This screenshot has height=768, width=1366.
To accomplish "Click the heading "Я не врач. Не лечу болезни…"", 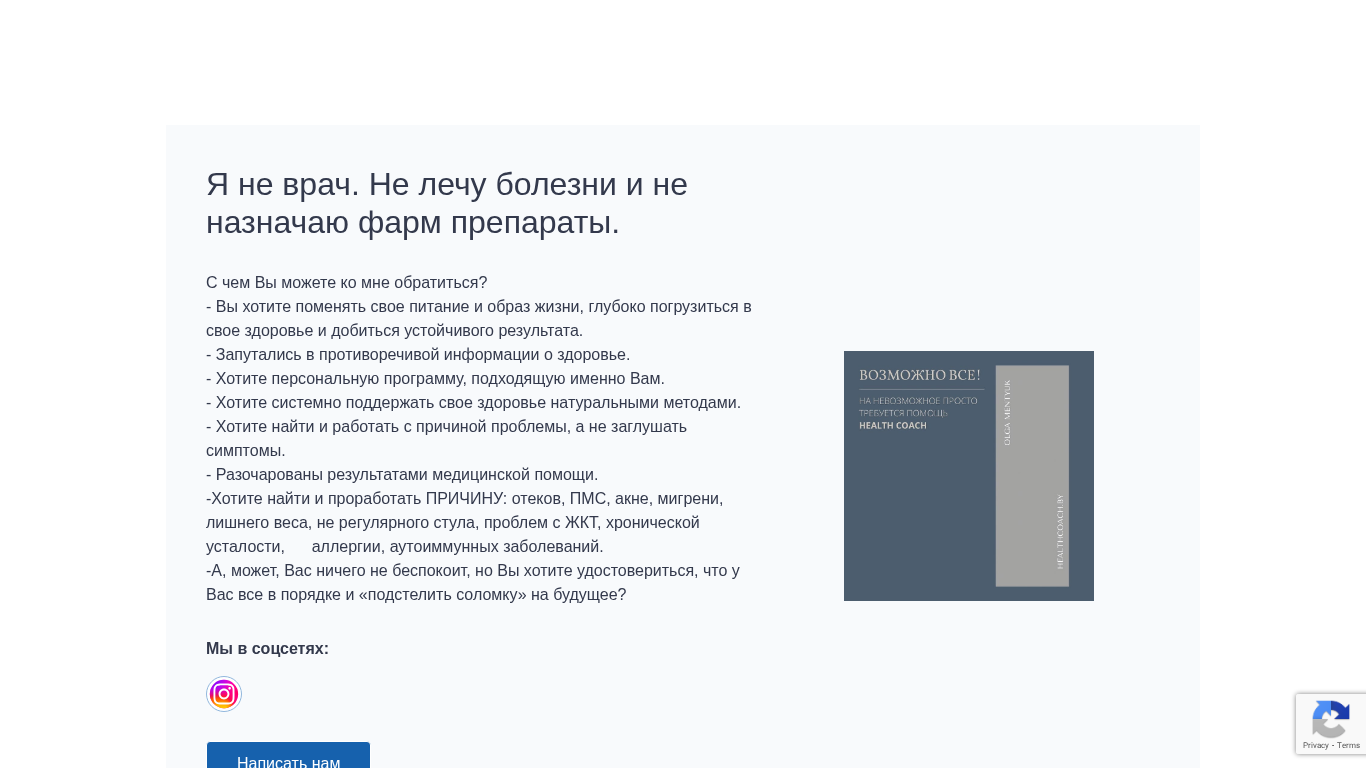I will 447,203.
